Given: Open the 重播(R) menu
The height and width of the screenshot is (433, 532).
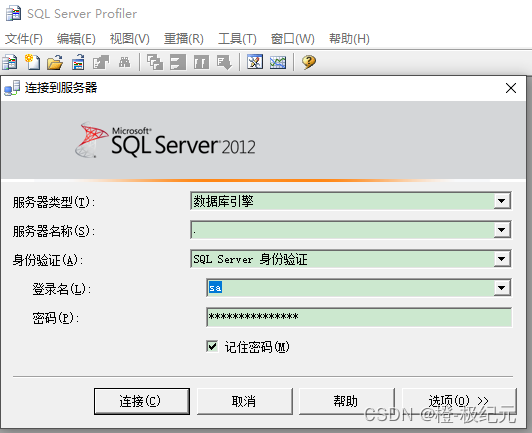Looking at the screenshot, I should [x=184, y=39].
